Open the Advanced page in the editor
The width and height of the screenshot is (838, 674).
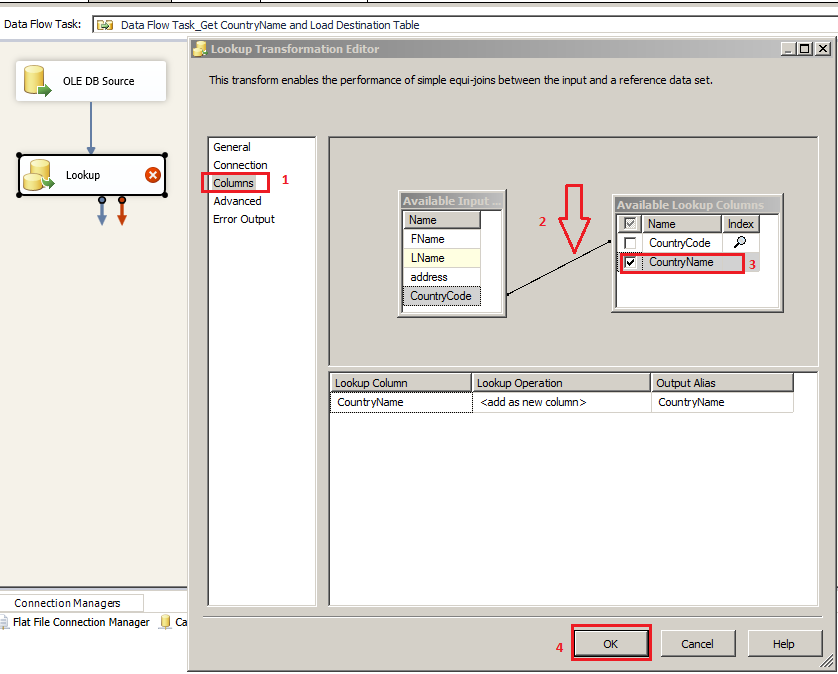pos(238,200)
